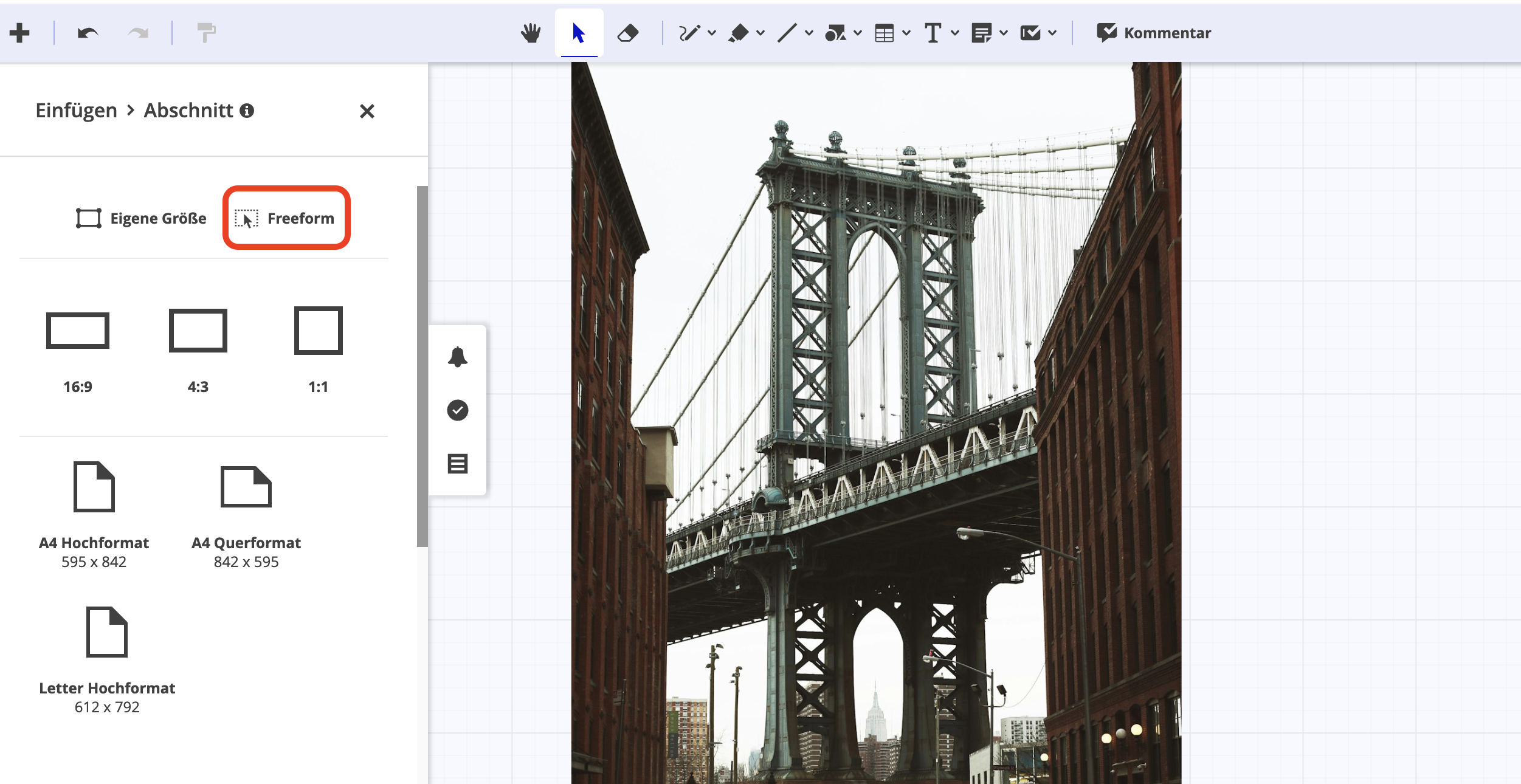1521x784 pixels.
Task: Select Freeform section mode
Action: 286,218
